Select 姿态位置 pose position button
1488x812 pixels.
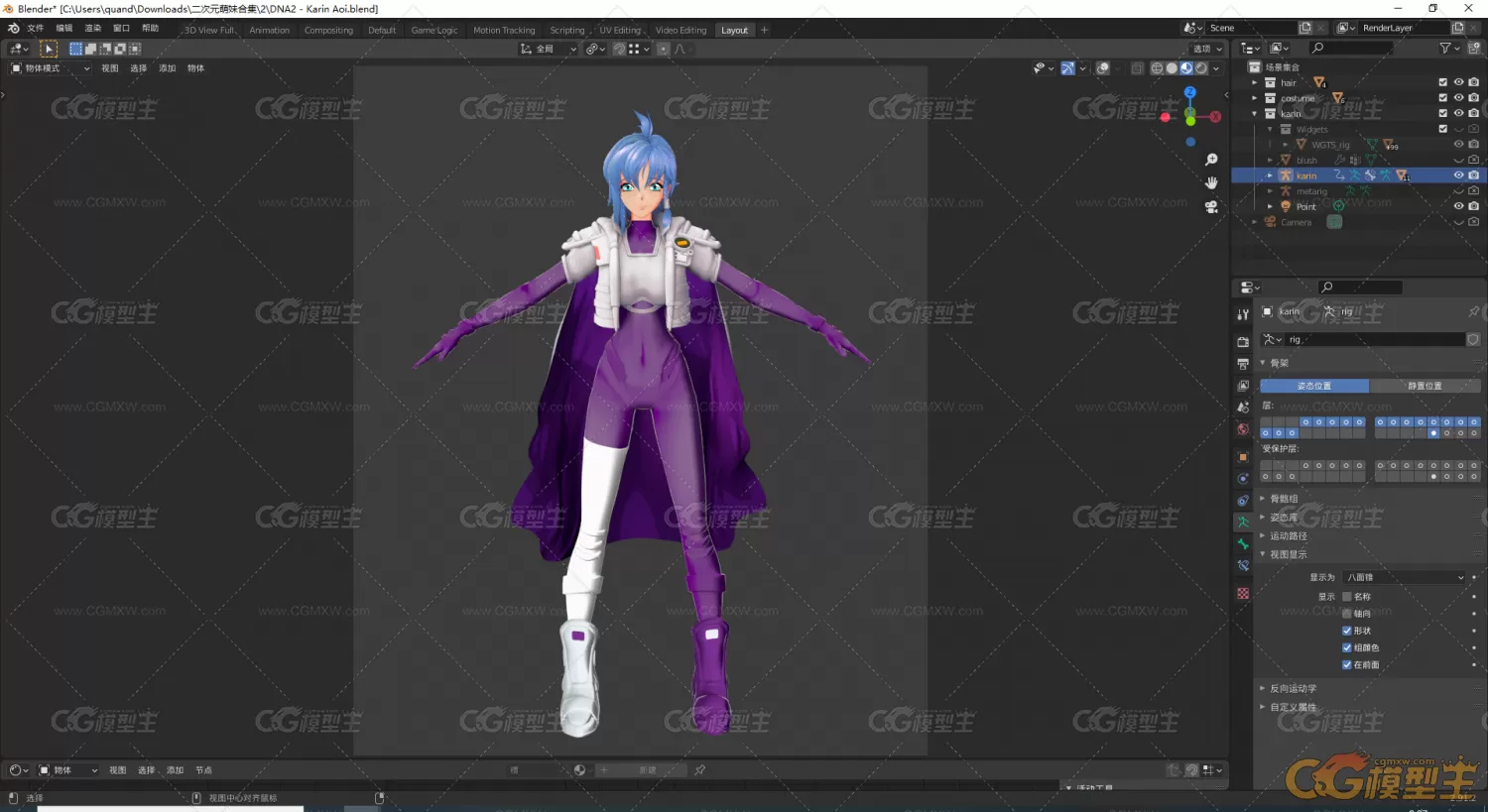pos(1314,386)
